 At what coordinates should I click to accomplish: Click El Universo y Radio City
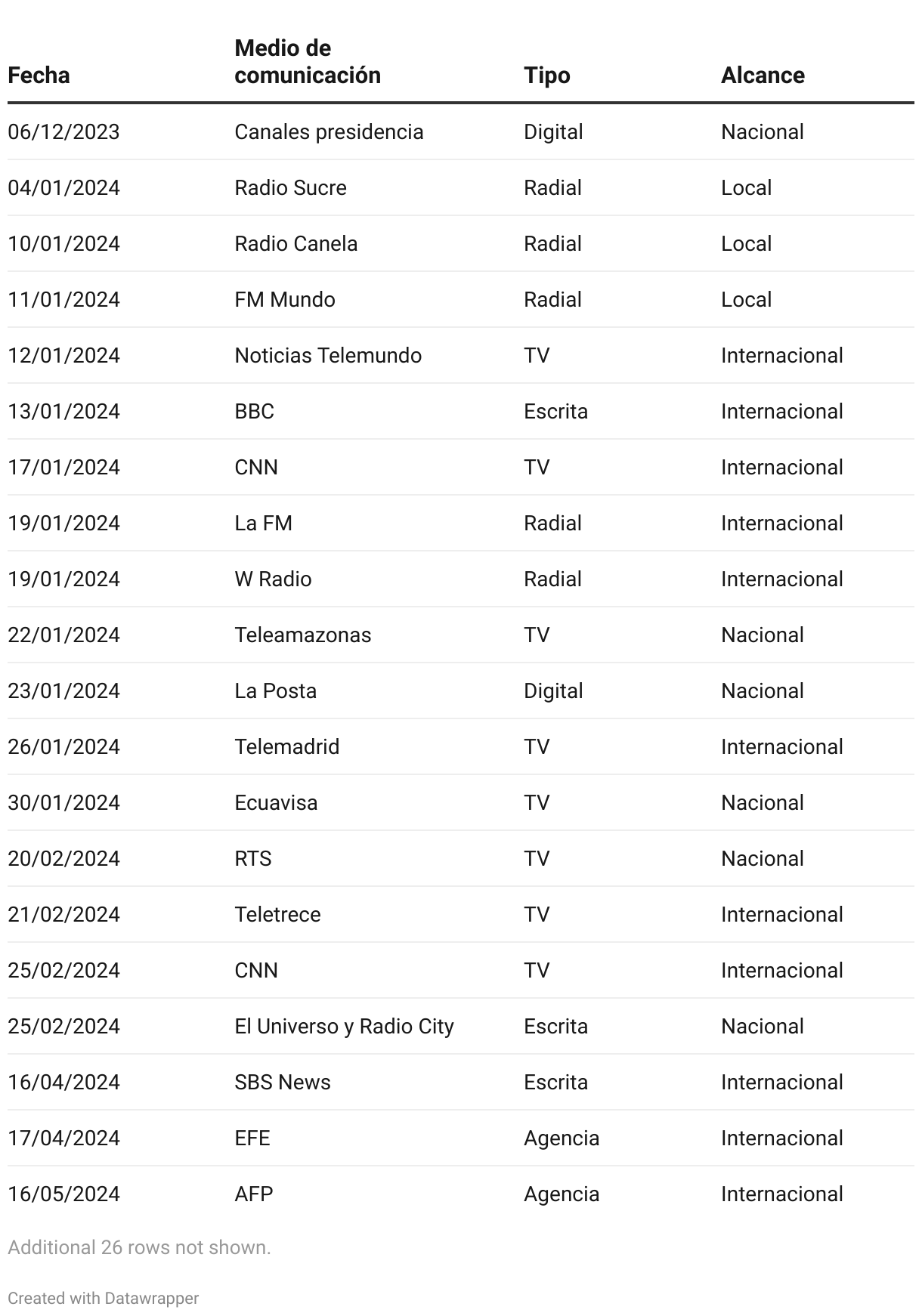tap(344, 1027)
